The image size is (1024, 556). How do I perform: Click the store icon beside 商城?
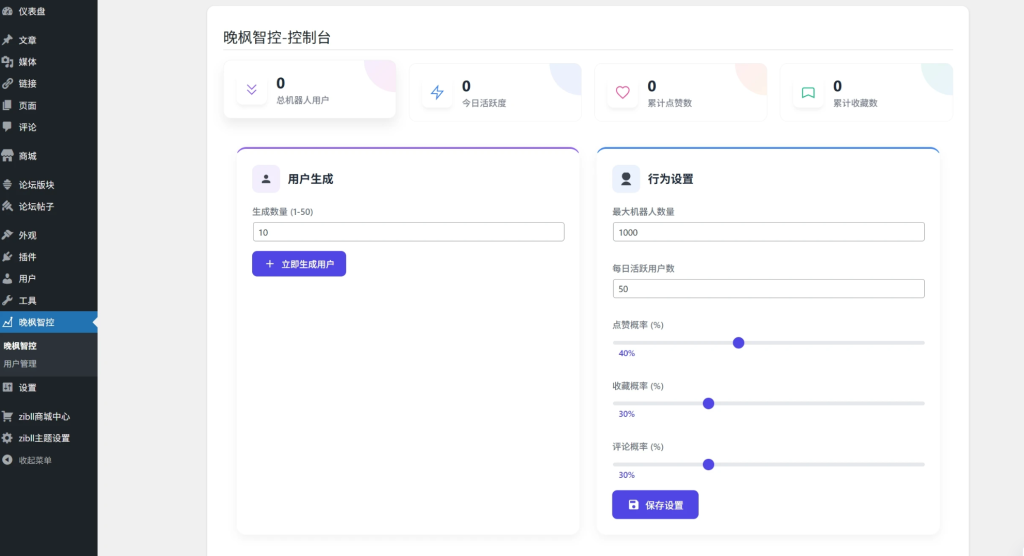coord(7,155)
